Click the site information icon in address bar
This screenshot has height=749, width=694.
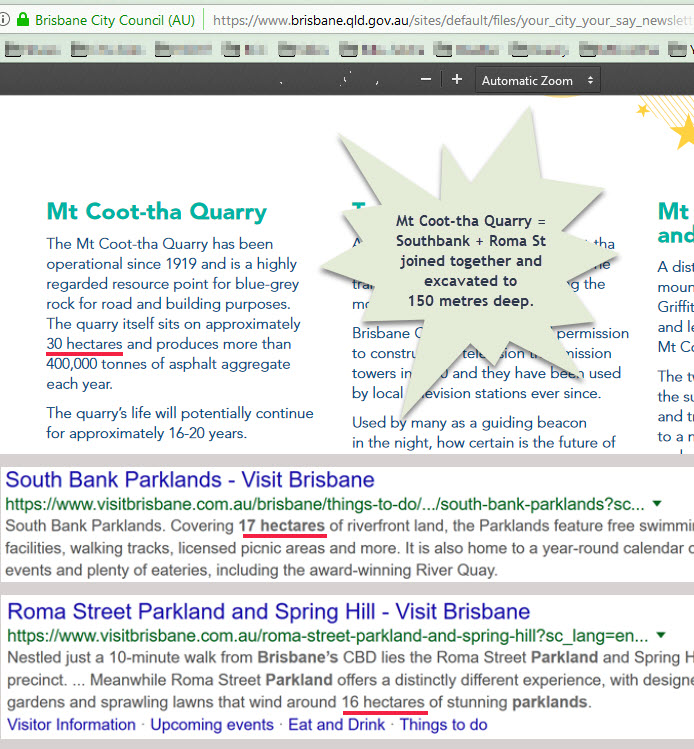[x=4, y=20]
